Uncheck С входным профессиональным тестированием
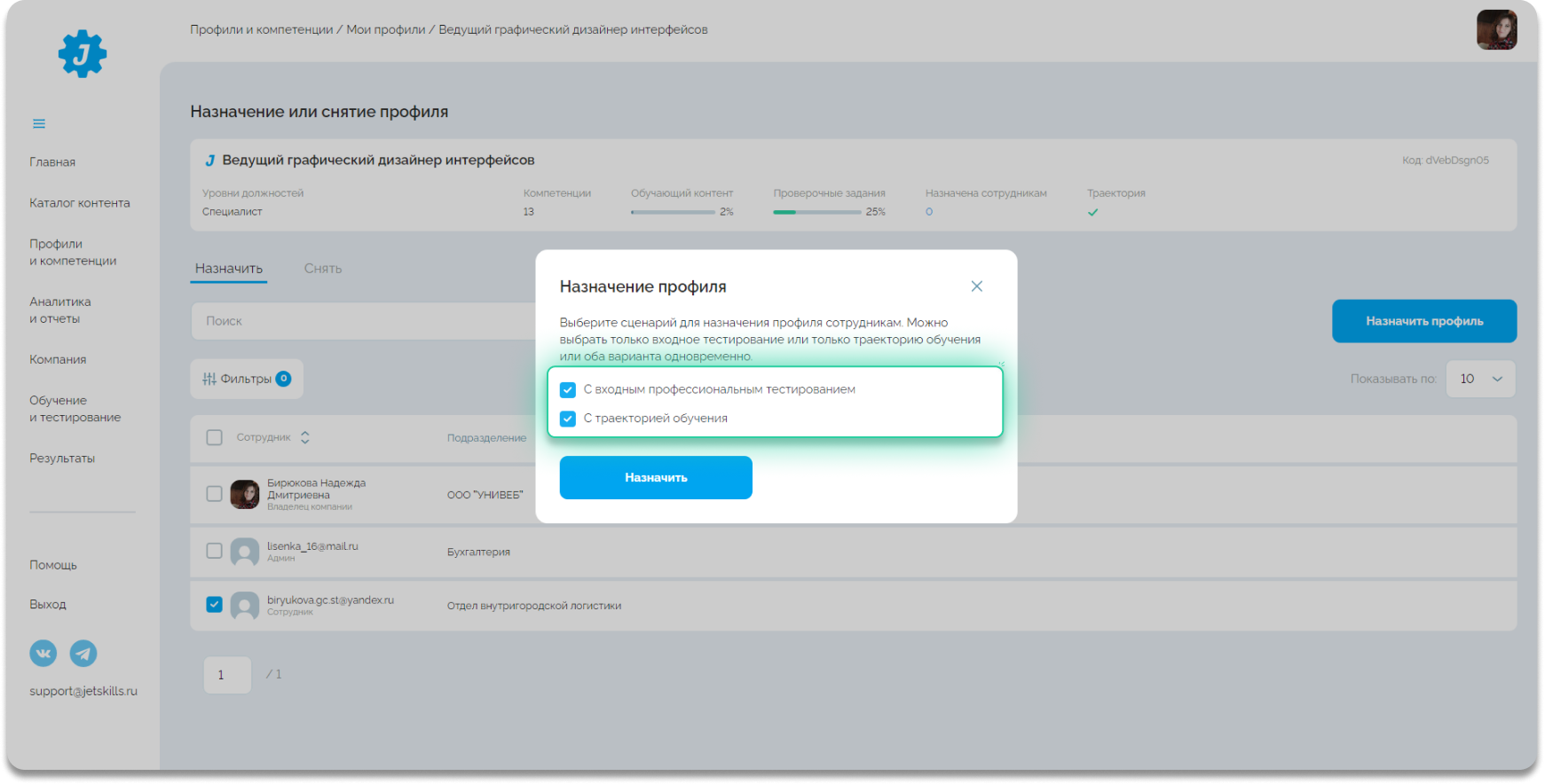The image size is (1545, 784). (568, 390)
